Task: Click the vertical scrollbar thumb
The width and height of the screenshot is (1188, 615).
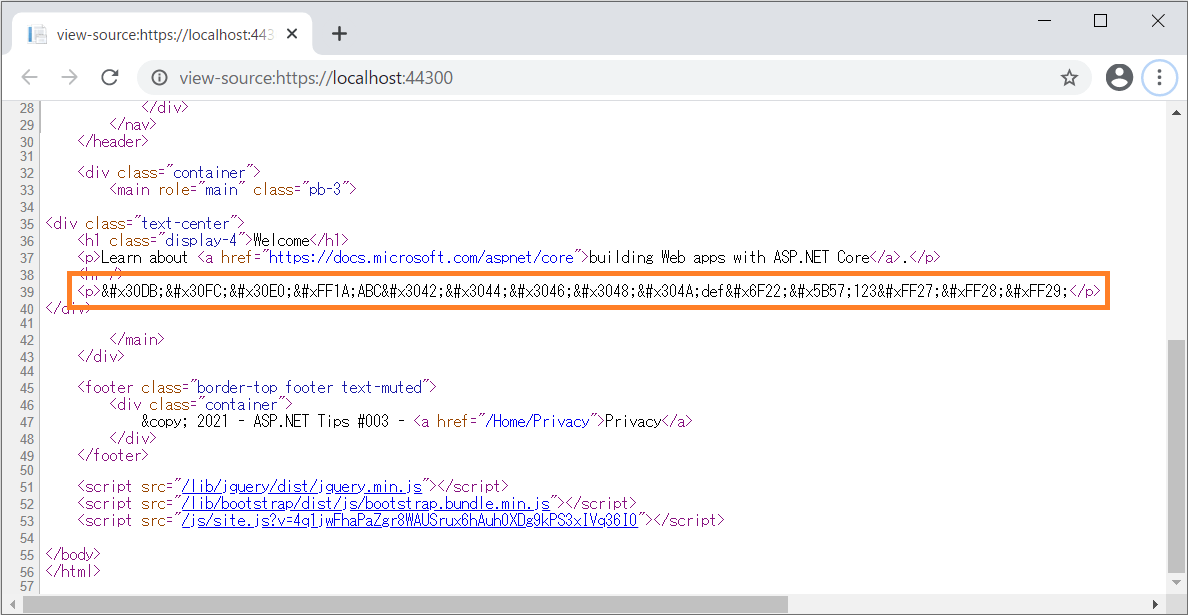Action: (1177, 457)
